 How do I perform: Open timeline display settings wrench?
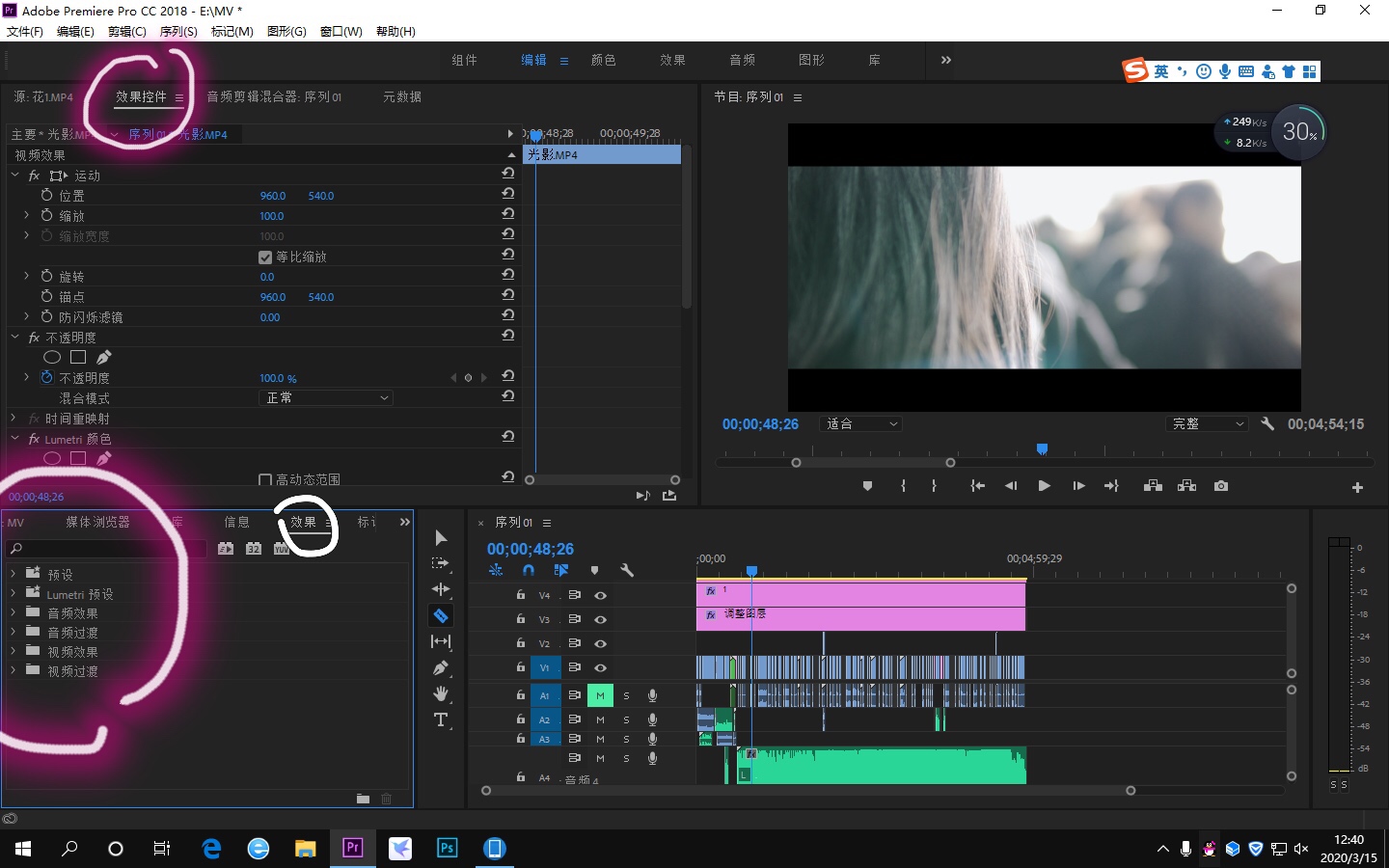click(x=627, y=570)
